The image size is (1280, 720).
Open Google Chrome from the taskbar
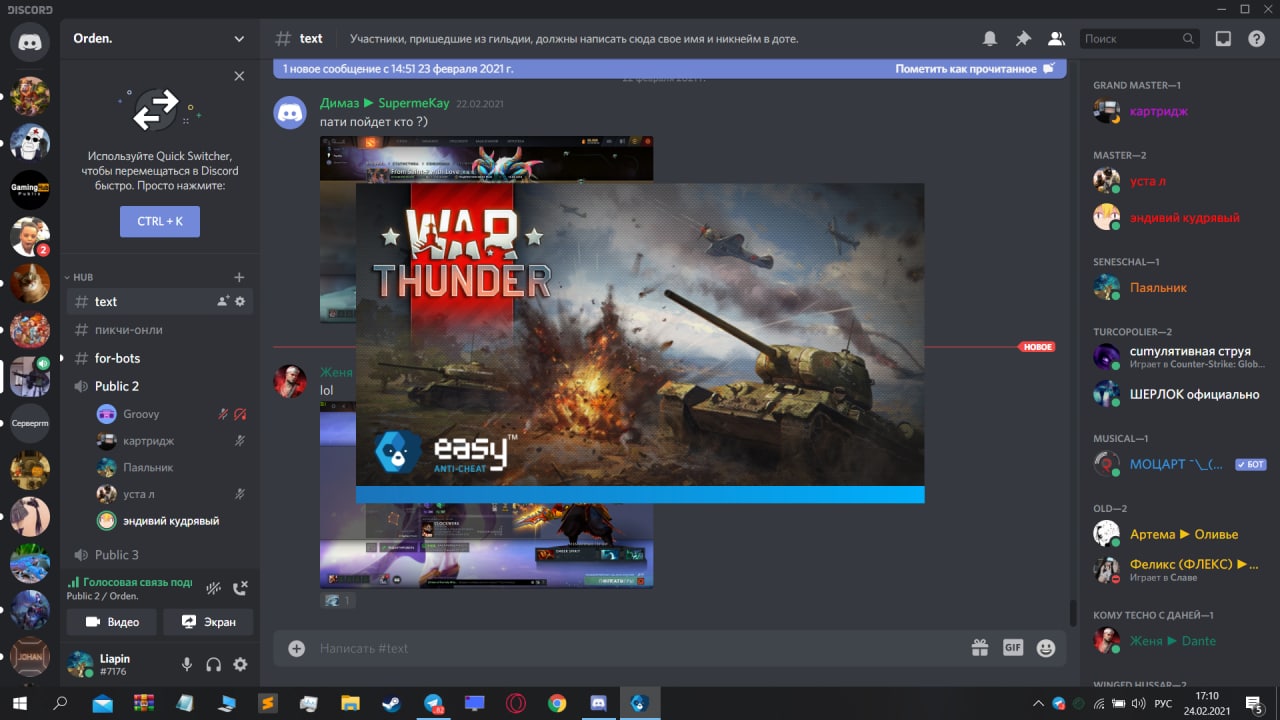click(557, 703)
